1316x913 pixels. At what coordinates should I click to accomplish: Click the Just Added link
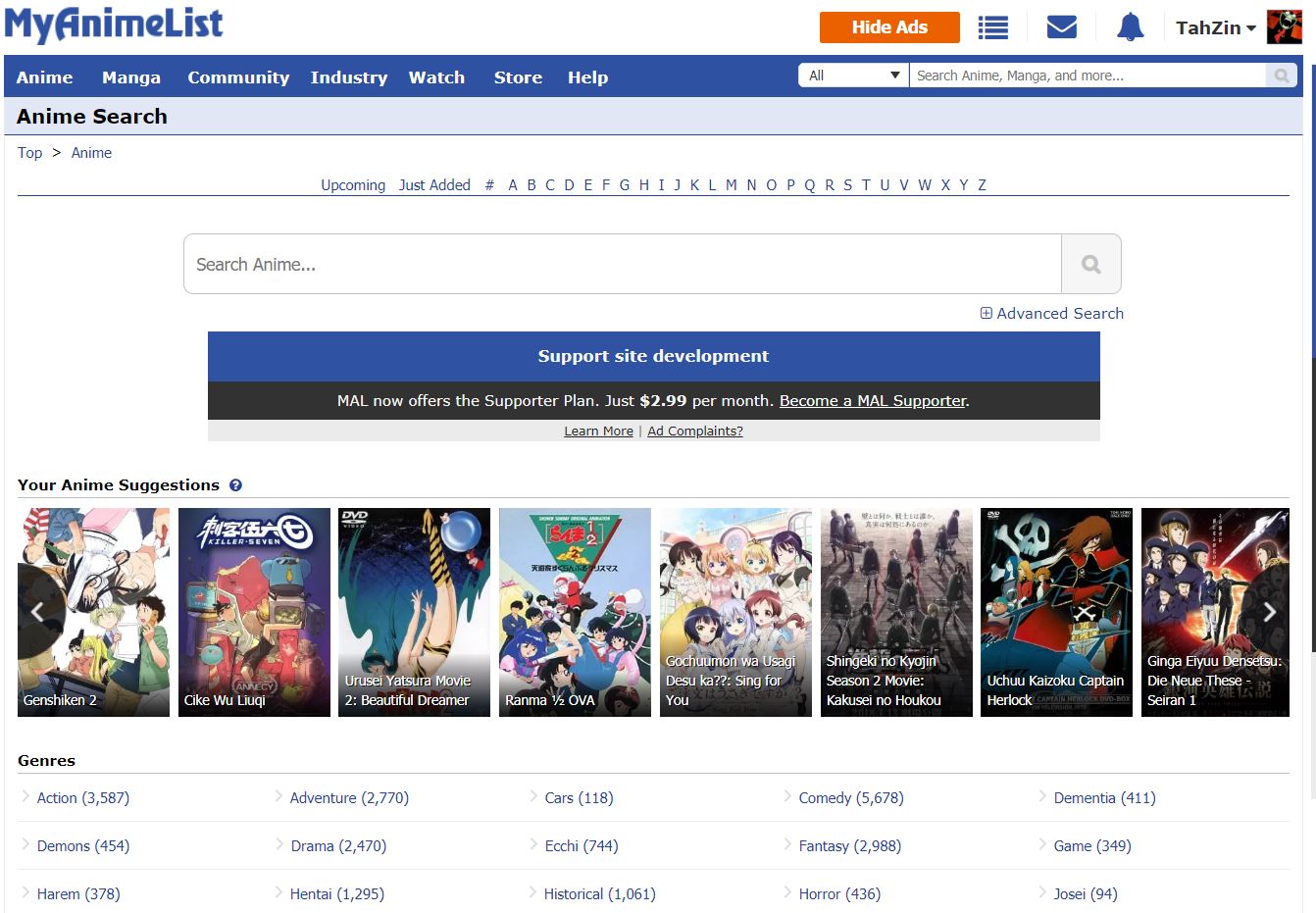[x=434, y=184]
